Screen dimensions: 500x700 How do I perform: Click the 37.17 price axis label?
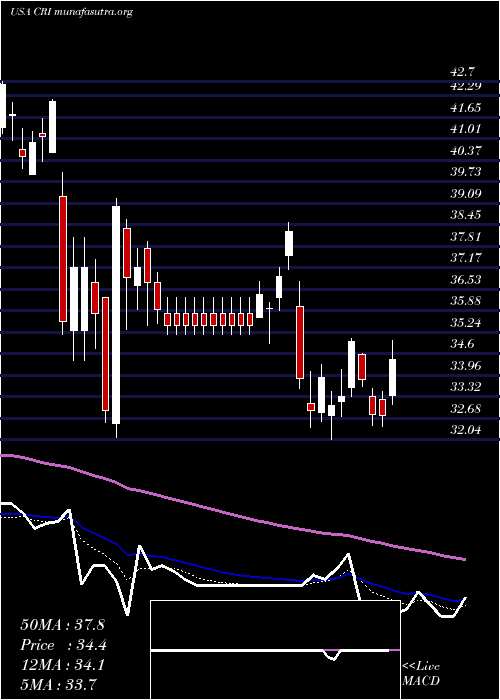tap(466, 258)
